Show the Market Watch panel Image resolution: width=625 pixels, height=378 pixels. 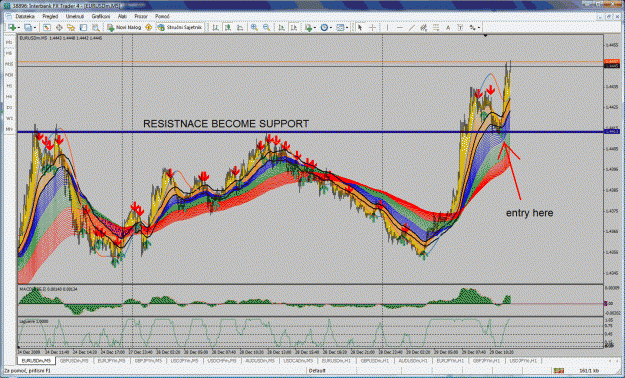(47, 28)
